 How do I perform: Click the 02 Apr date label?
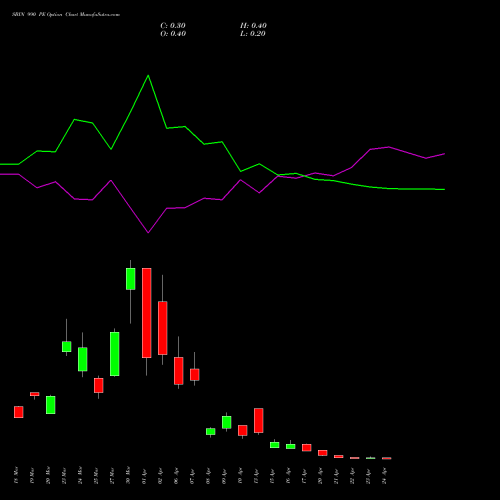pos(160,476)
